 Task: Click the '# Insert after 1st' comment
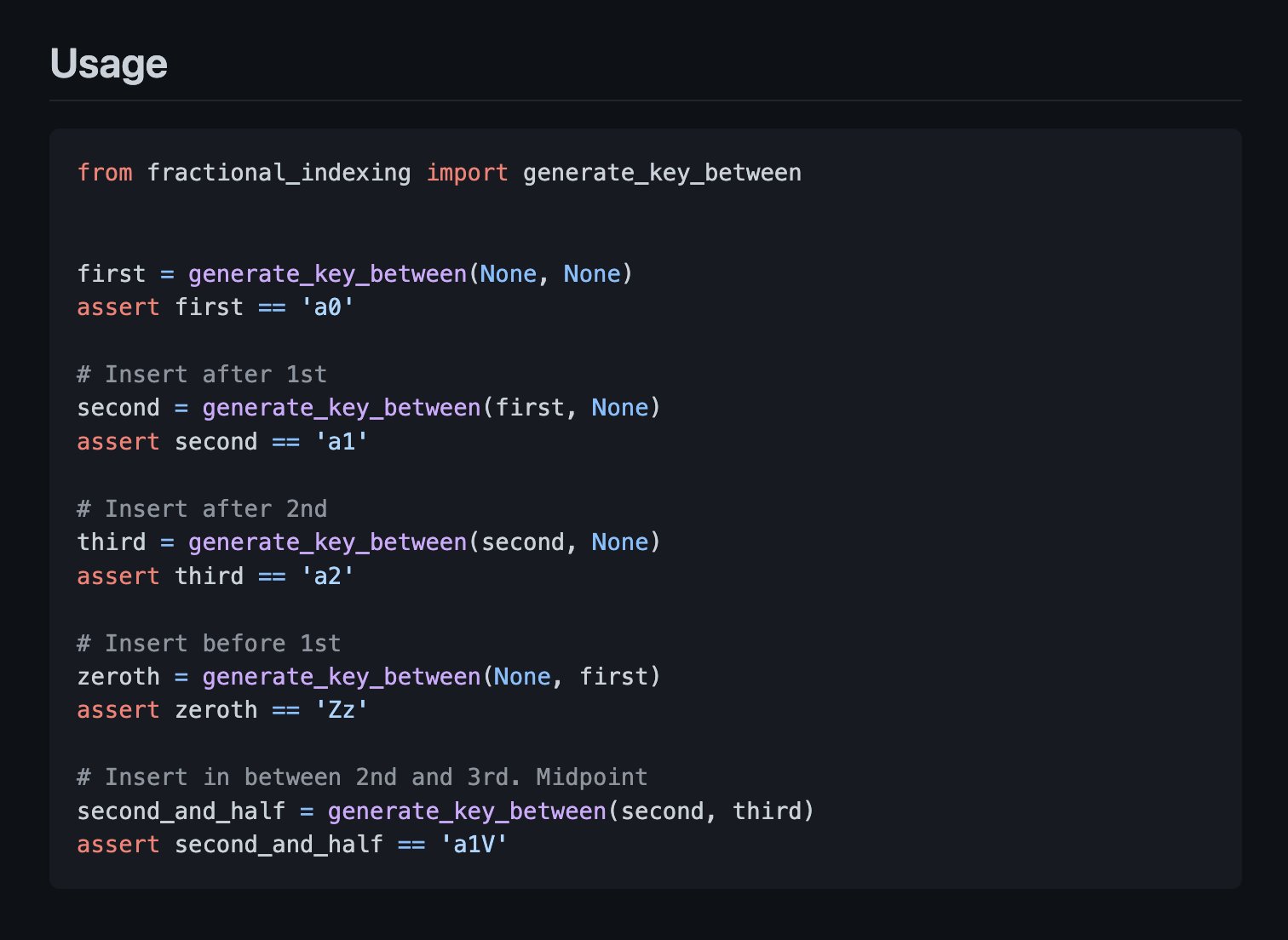click(x=202, y=375)
